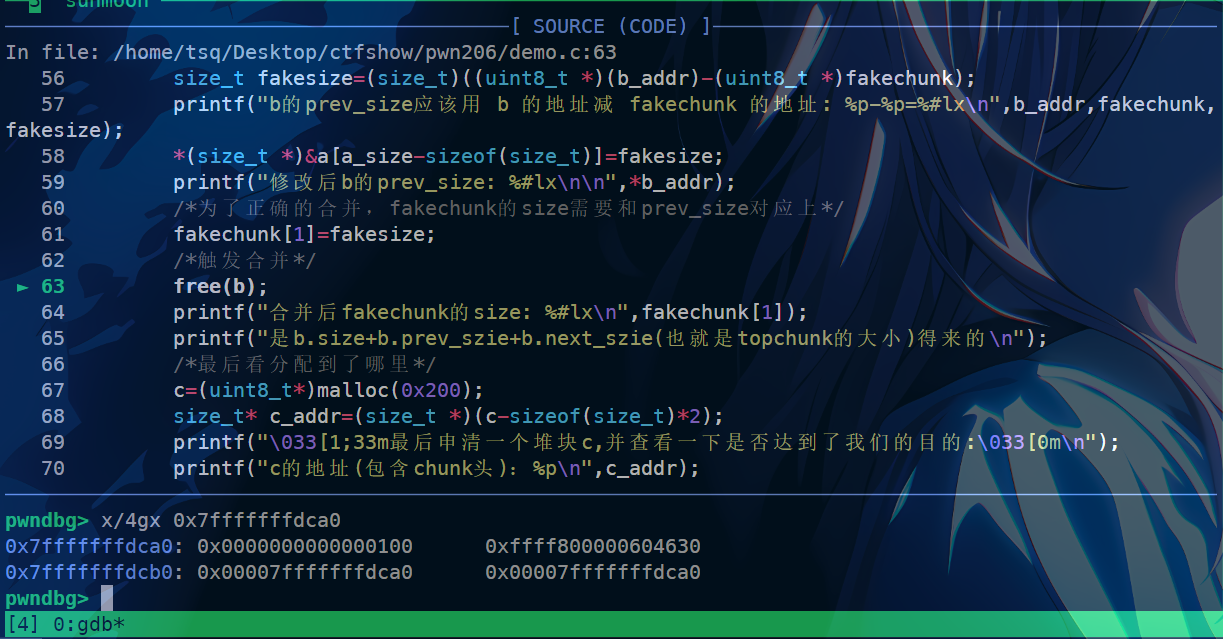Click the comment "/*为了正确的合并" on line 60
The image size is (1223, 639).
[x=509, y=208]
